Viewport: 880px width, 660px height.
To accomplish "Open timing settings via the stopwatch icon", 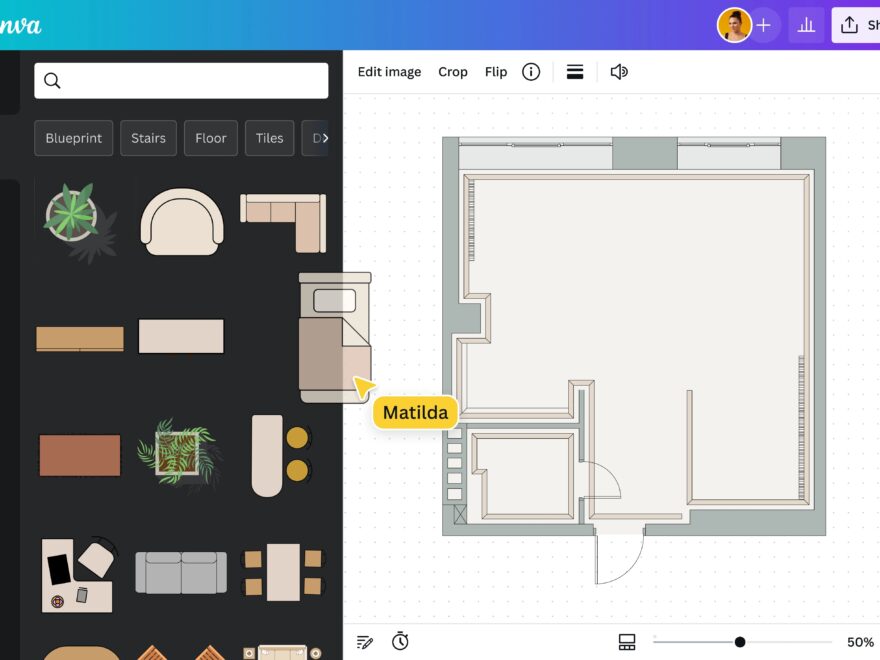I will 400,641.
